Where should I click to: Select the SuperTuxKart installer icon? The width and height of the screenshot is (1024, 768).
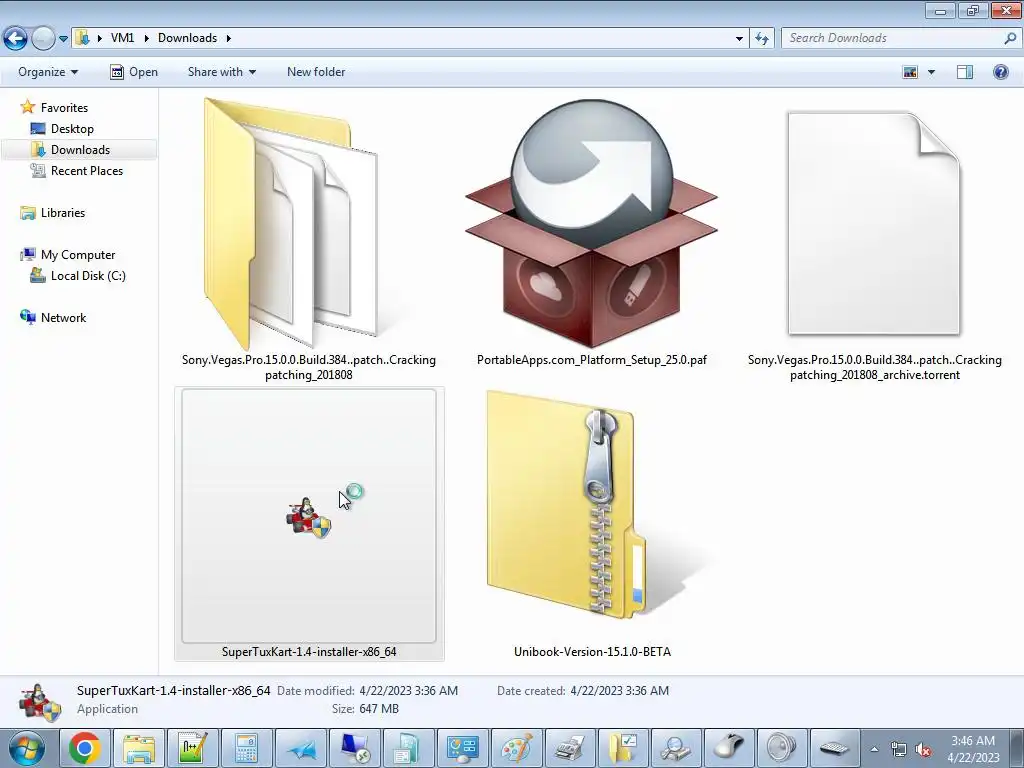click(309, 516)
